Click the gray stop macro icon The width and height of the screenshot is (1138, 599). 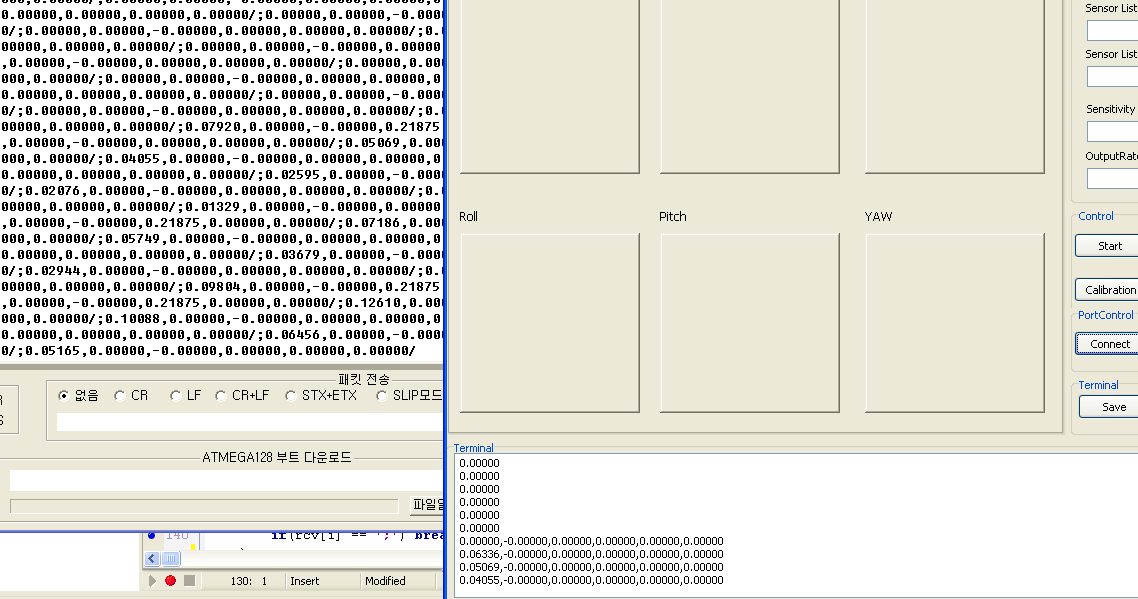click(189, 581)
